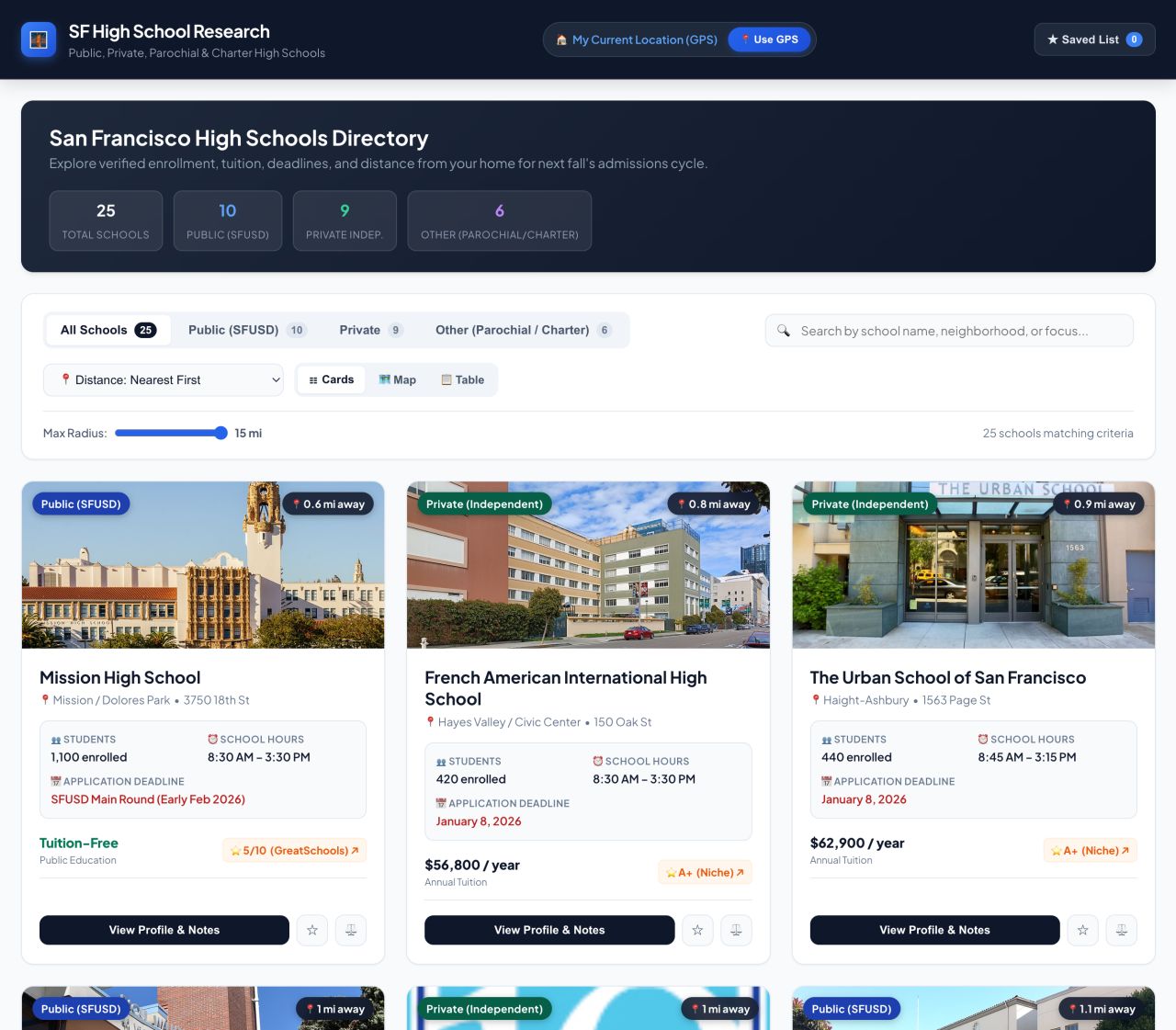
Task: Click the Mission High School title
Action: point(119,678)
